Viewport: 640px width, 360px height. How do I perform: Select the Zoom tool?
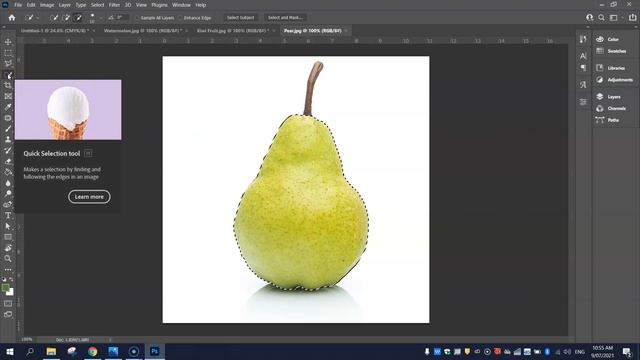(x=8, y=258)
